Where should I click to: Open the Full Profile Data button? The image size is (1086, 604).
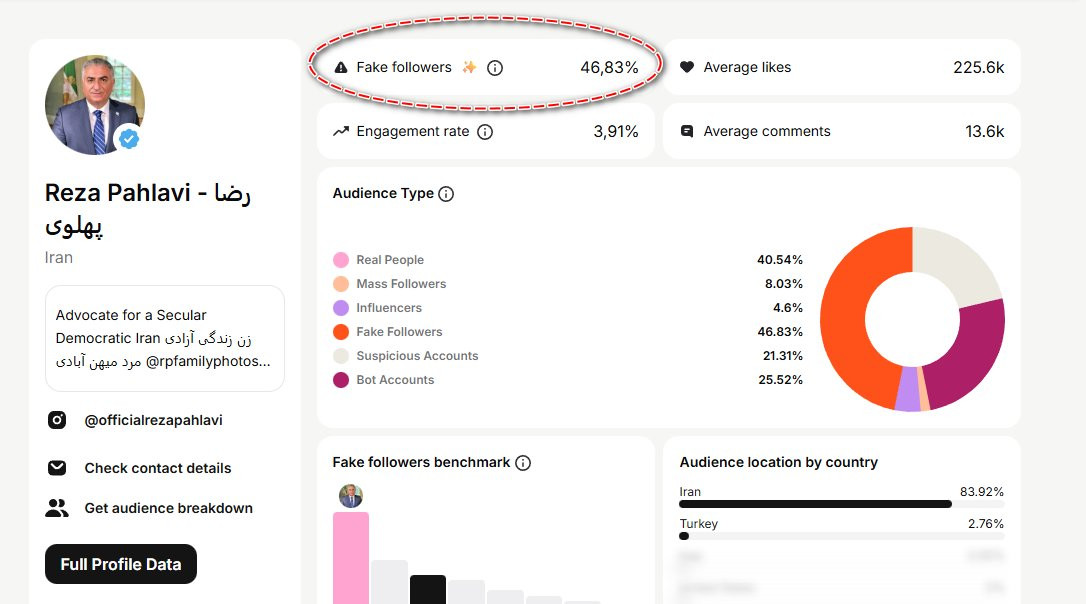pos(121,564)
